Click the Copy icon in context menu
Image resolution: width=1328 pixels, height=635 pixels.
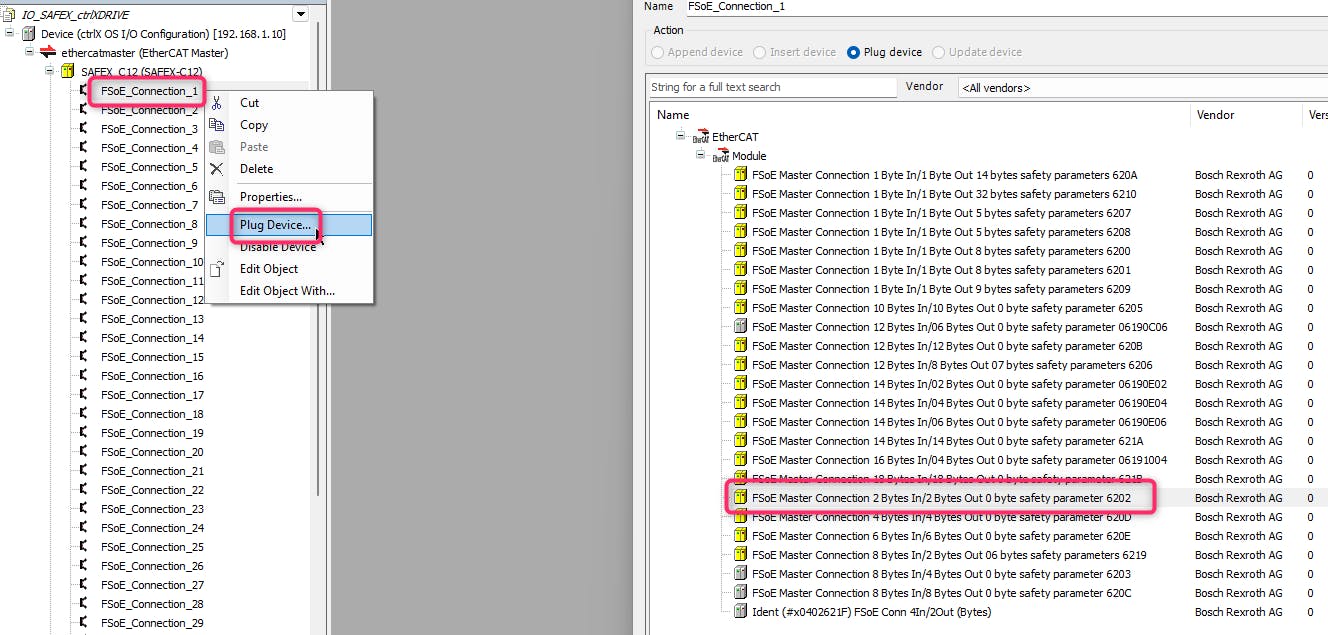pos(216,125)
